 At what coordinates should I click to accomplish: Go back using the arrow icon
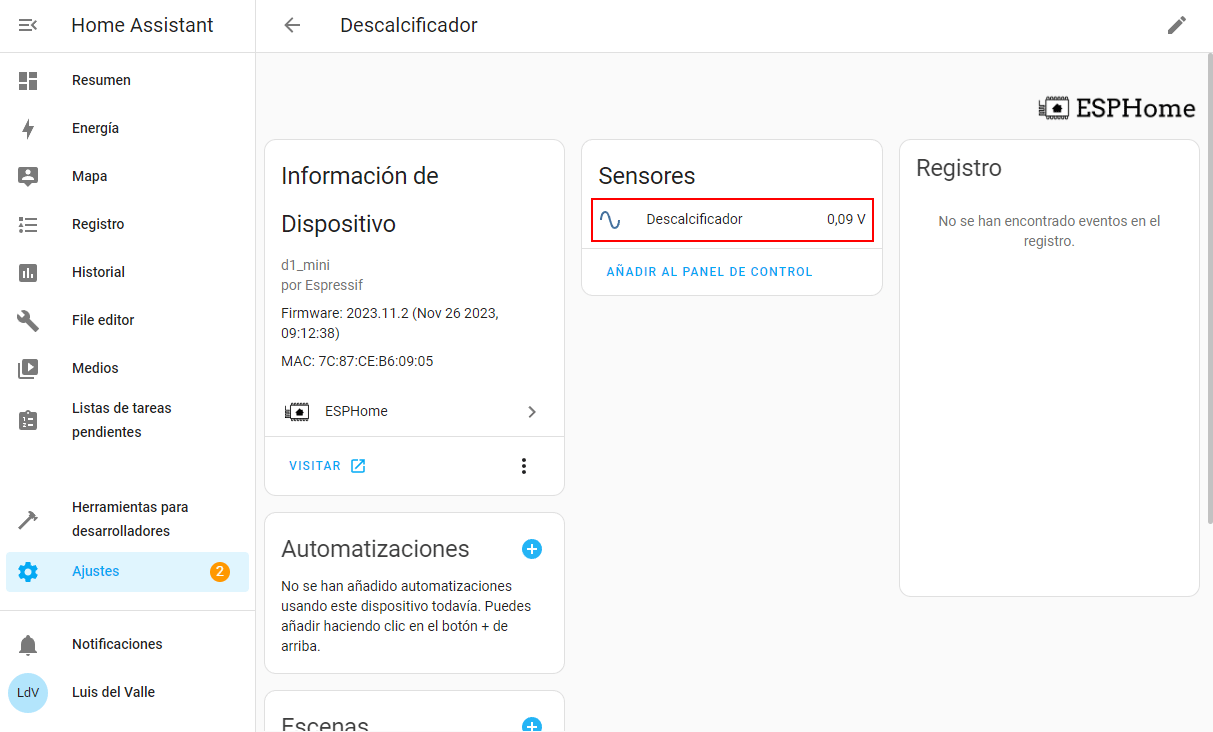point(292,25)
